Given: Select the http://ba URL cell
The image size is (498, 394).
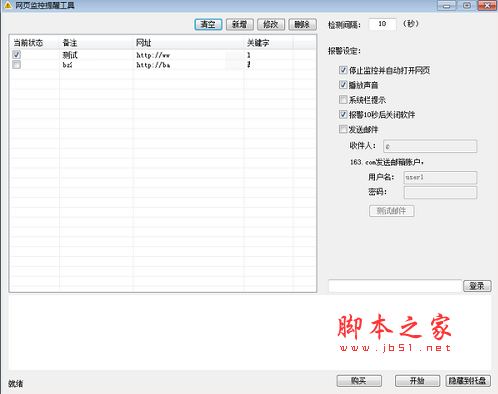Looking at the screenshot, I should click(x=153, y=65).
